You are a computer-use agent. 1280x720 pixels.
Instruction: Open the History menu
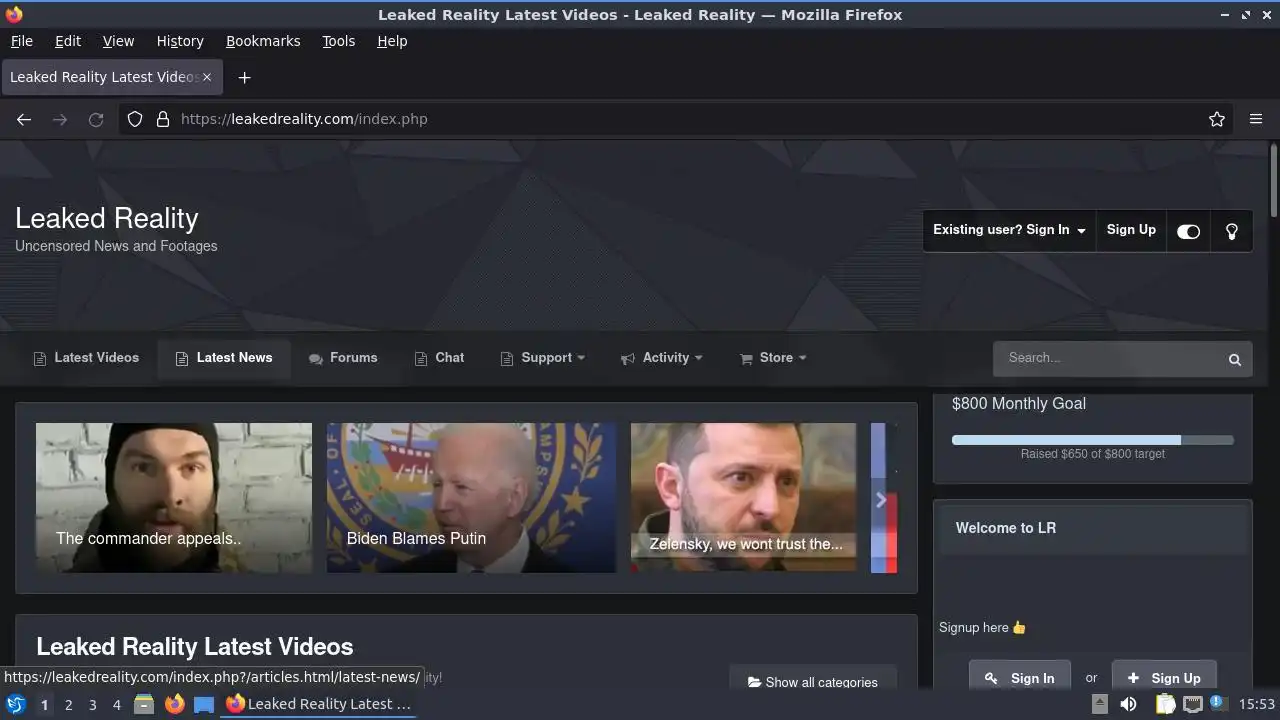[x=180, y=41]
